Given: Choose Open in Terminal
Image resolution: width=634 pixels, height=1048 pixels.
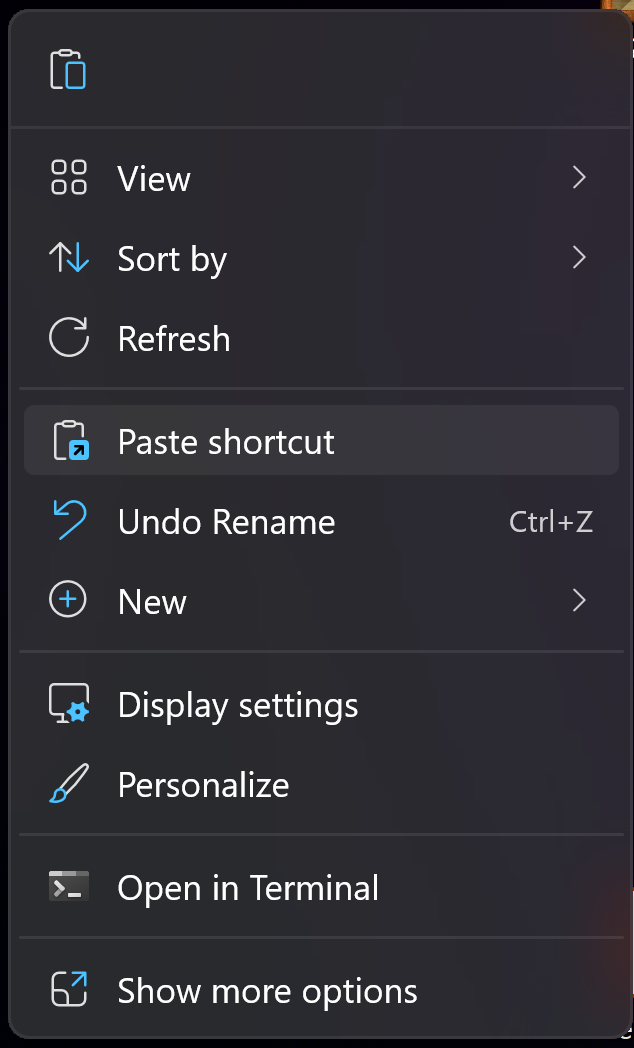Looking at the screenshot, I should click(x=248, y=888).
